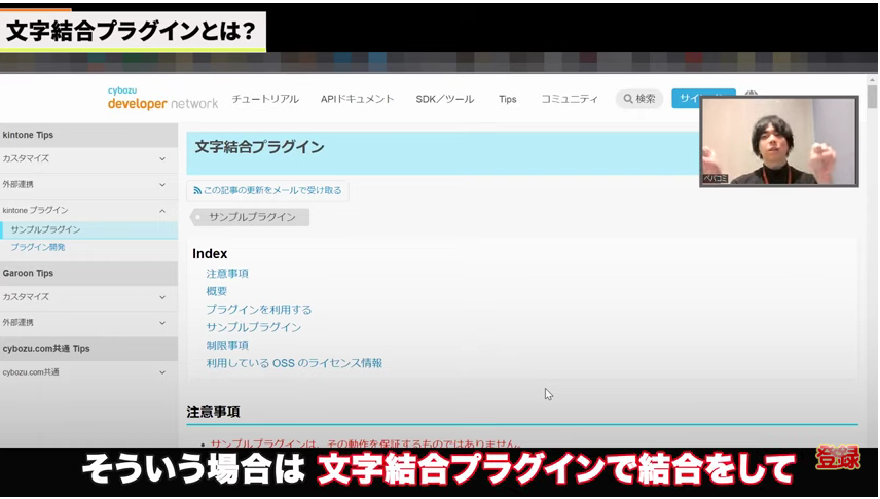Click the 登録 subscribe overlay button
This screenshot has height=499, width=880.
837,459
